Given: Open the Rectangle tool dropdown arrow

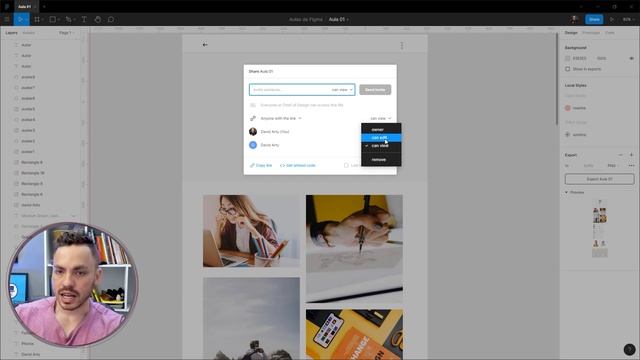Looking at the screenshot, I should coord(58,20).
